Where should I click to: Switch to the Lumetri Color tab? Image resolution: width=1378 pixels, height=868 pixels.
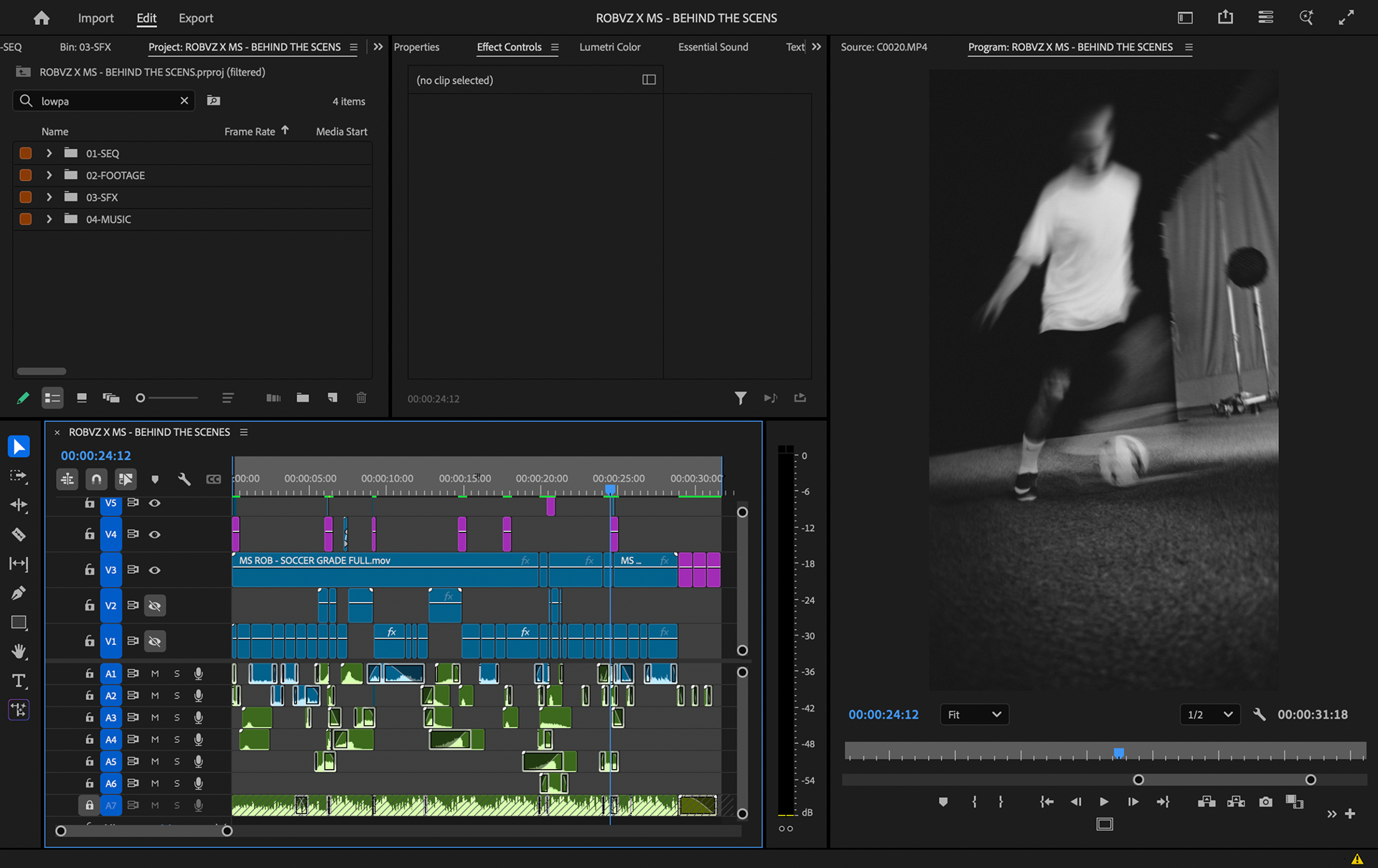[x=609, y=47]
